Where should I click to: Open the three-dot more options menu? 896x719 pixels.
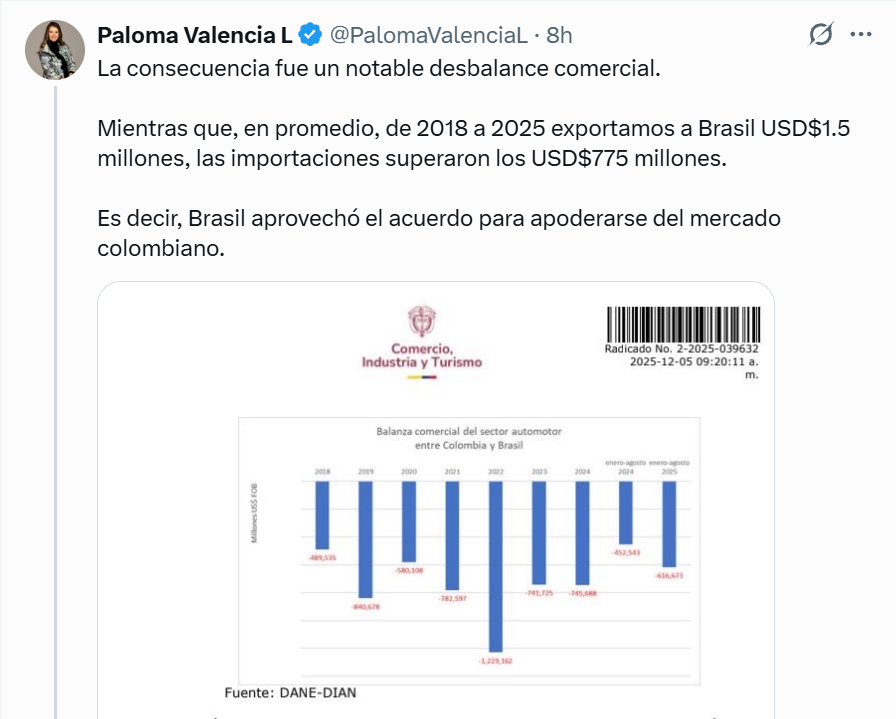860,35
